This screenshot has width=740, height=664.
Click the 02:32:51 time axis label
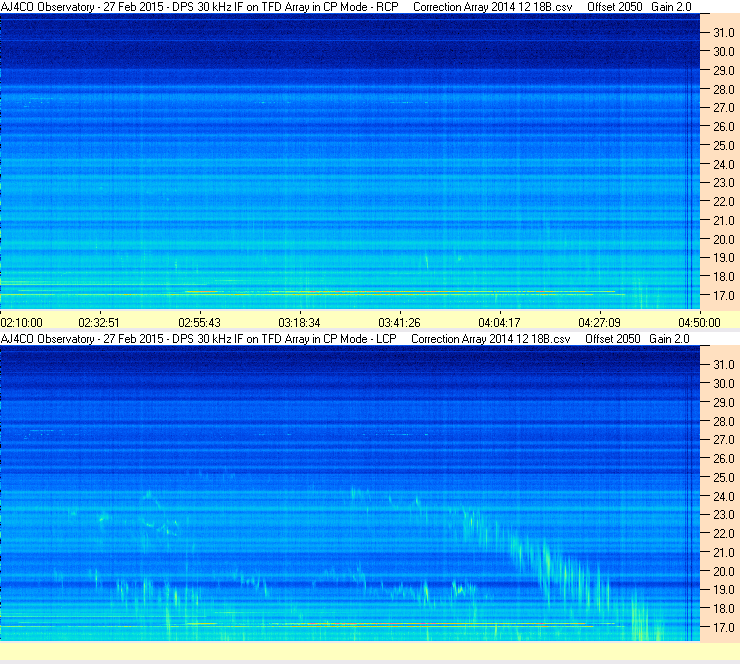[x=99, y=323]
